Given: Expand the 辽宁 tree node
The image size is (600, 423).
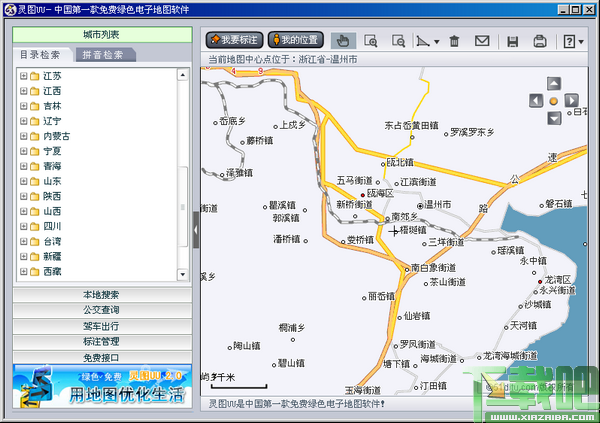Looking at the screenshot, I should pos(23,121).
